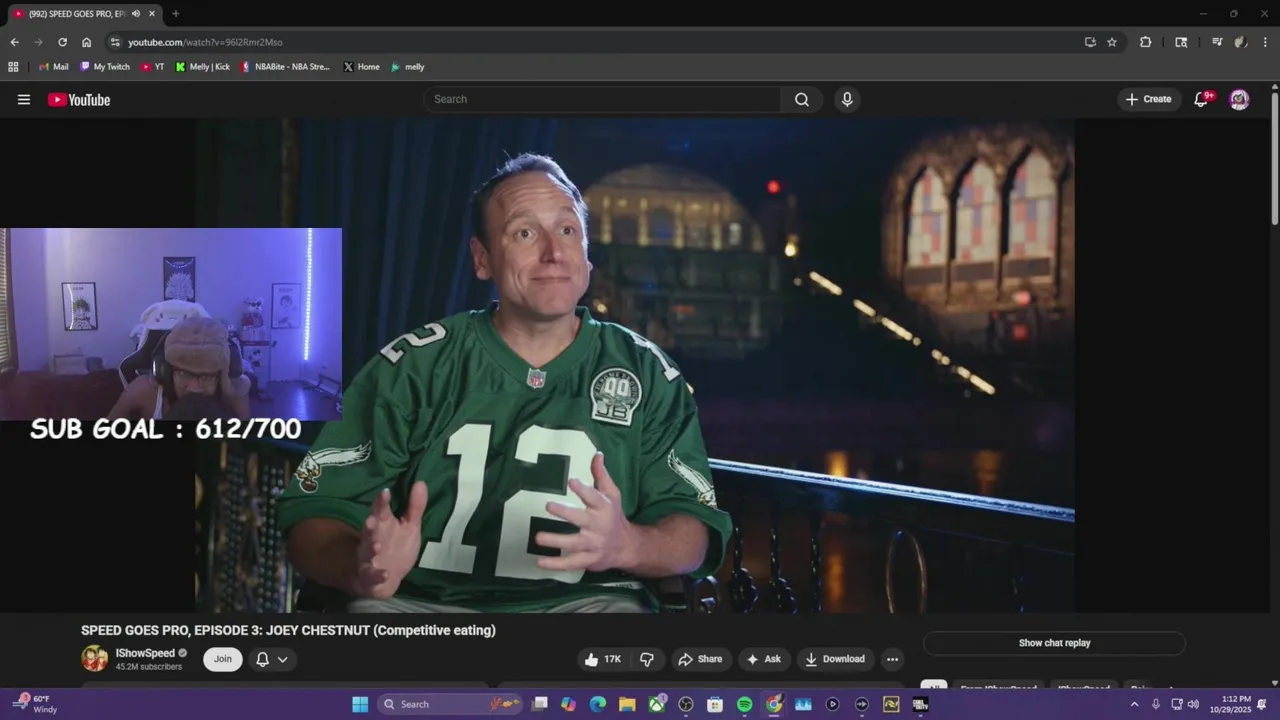
Task: Click the YouTube search field
Action: tap(603, 99)
